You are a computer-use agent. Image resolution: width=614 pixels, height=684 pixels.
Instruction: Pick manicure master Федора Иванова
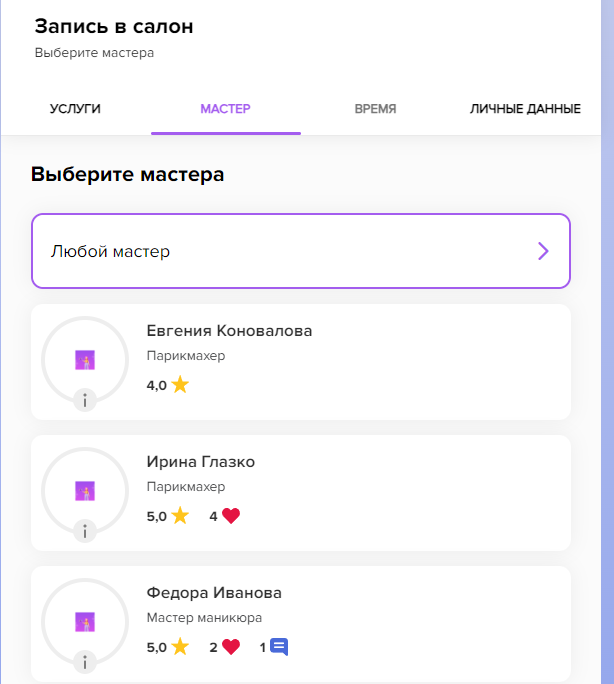click(214, 592)
